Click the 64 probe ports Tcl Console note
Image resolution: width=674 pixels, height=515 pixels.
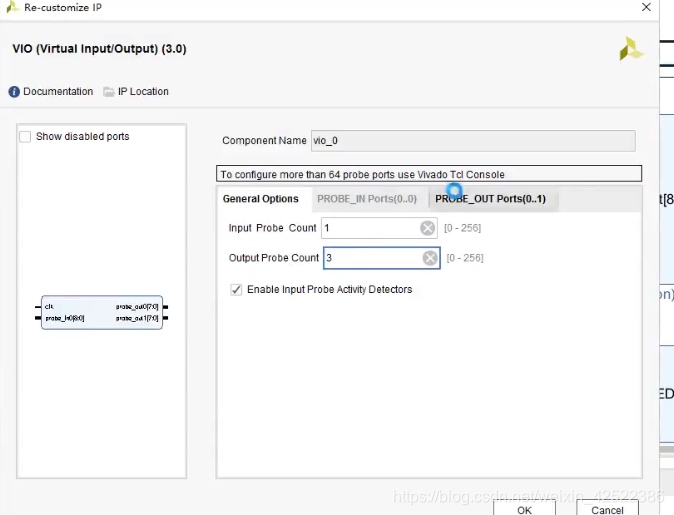point(429,174)
